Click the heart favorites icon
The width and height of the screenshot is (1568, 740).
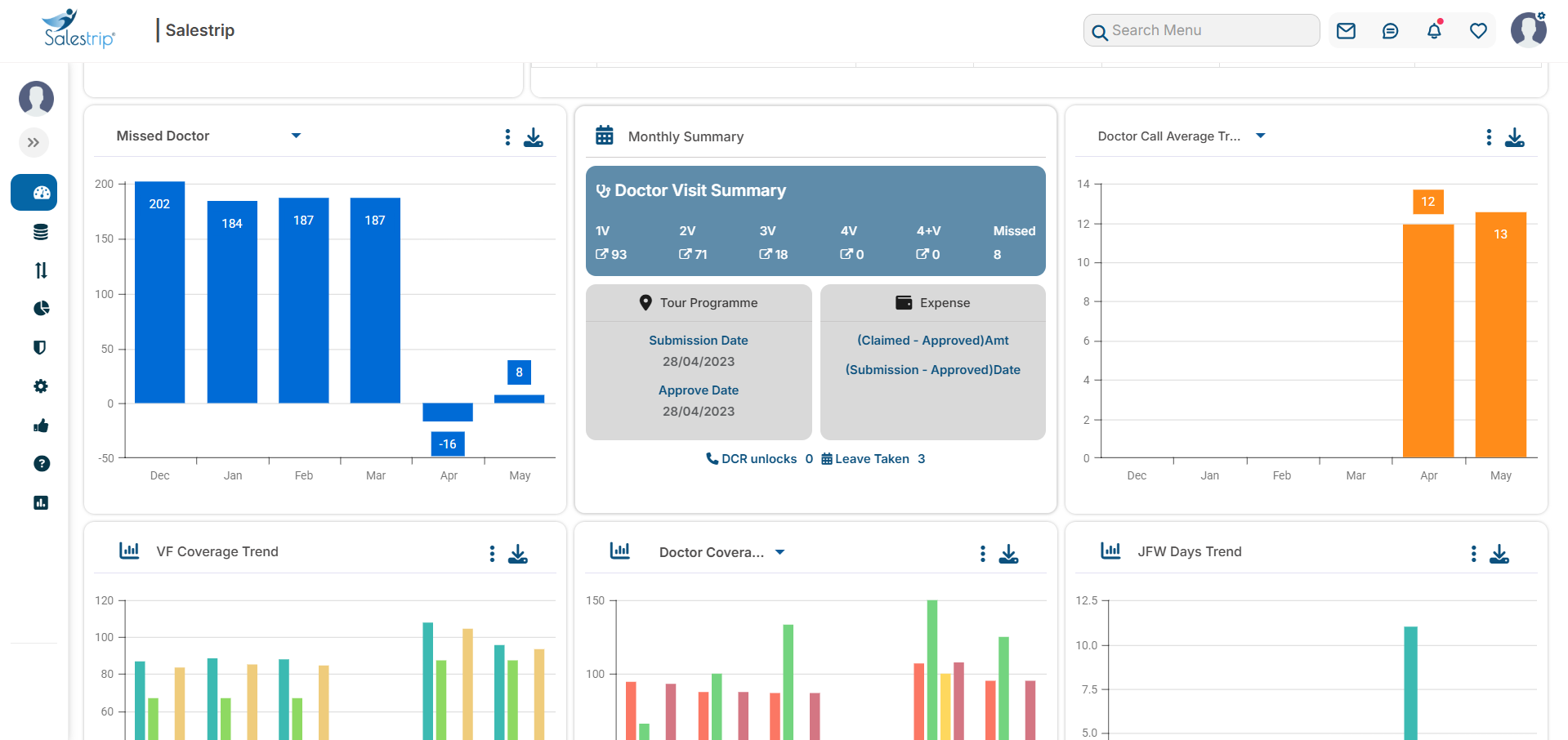[1478, 31]
